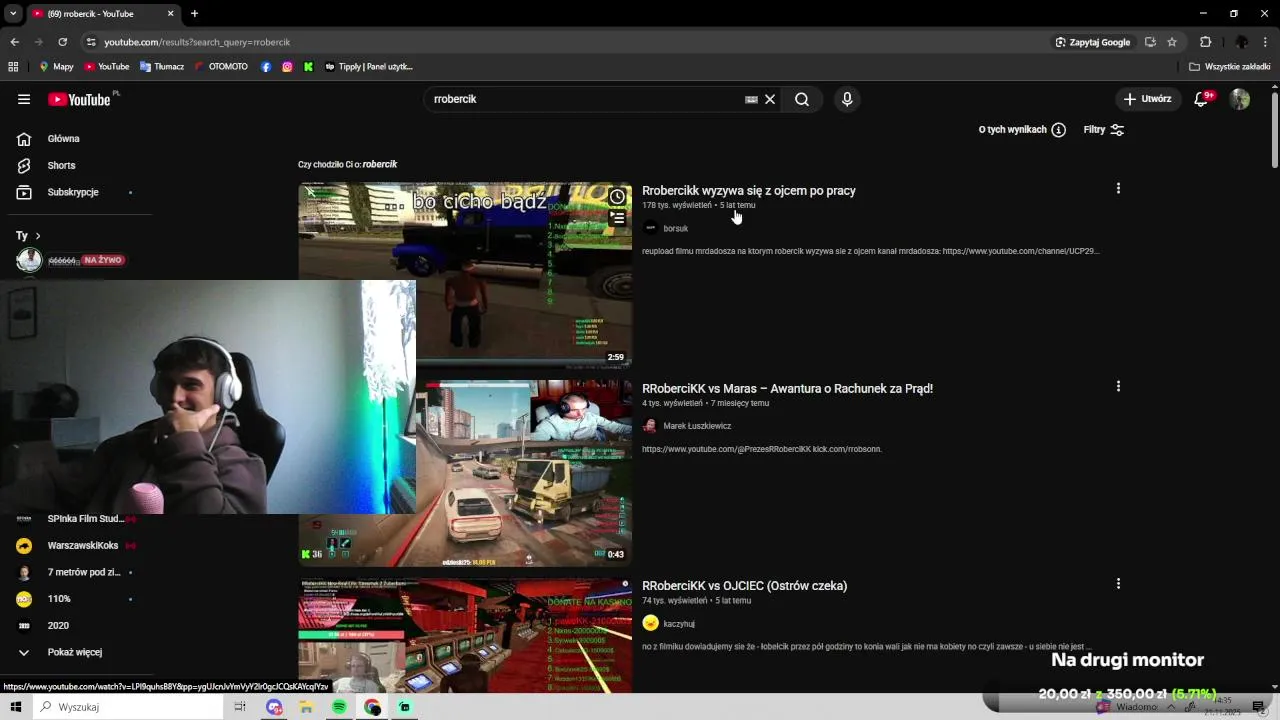Open the Facebook bookmark icon
Image resolution: width=1280 pixels, height=720 pixels.
[x=266, y=67]
